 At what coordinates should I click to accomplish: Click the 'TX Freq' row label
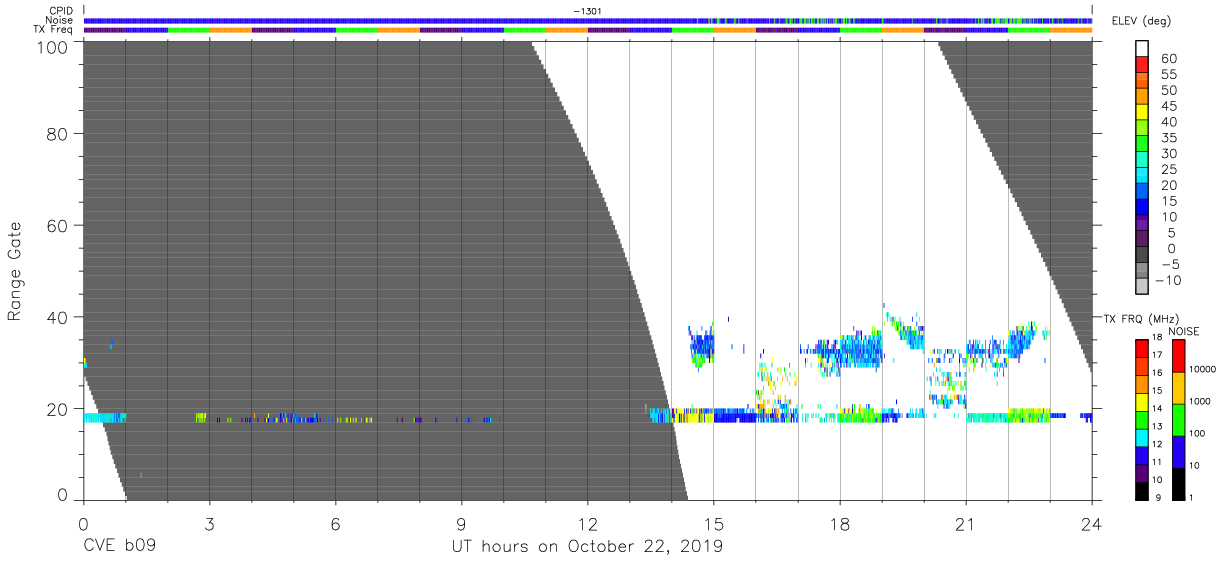click(55, 30)
